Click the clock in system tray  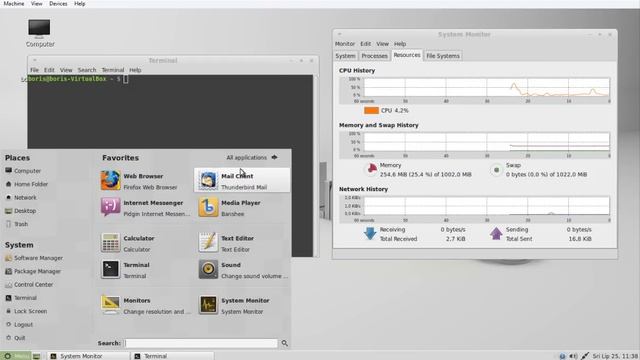(x=616, y=356)
